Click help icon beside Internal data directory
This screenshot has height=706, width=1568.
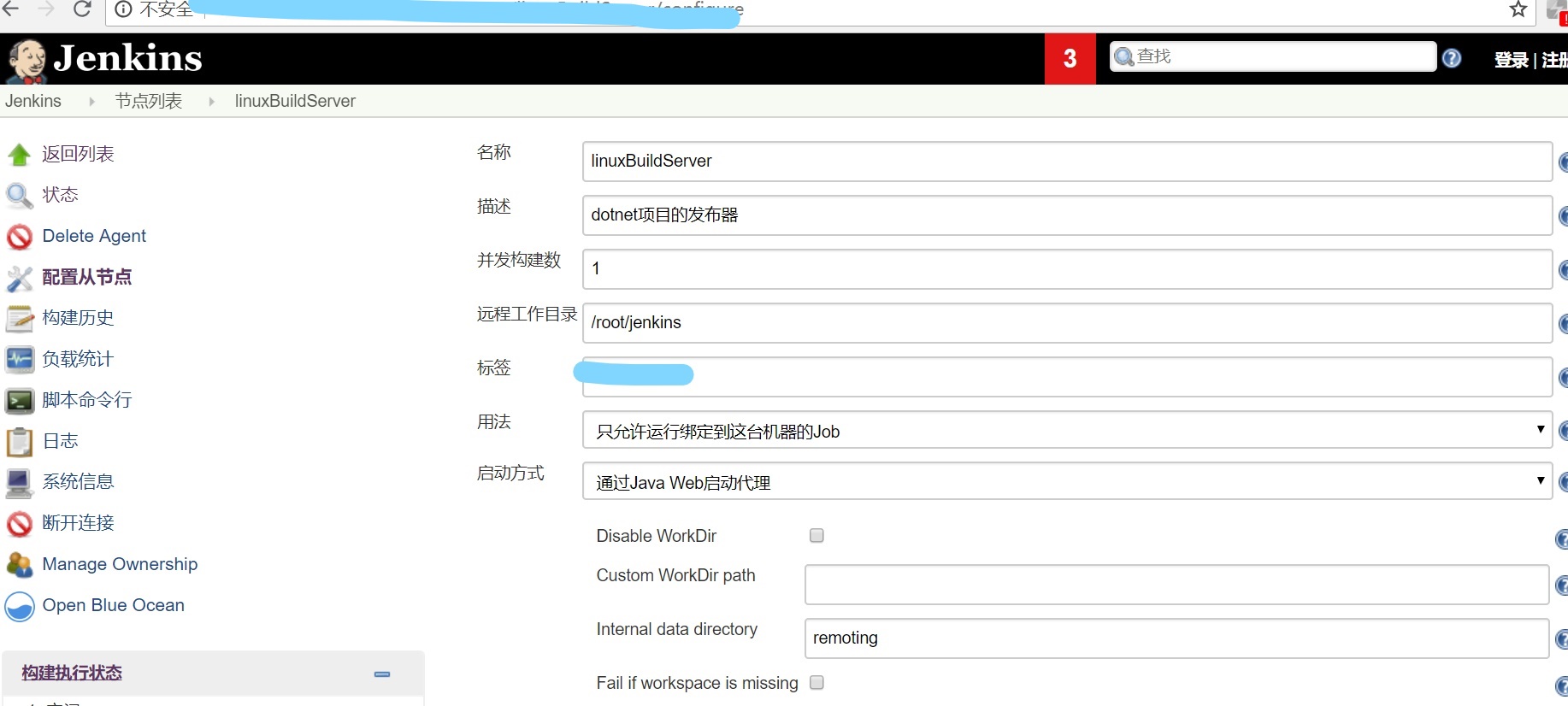click(x=1561, y=639)
